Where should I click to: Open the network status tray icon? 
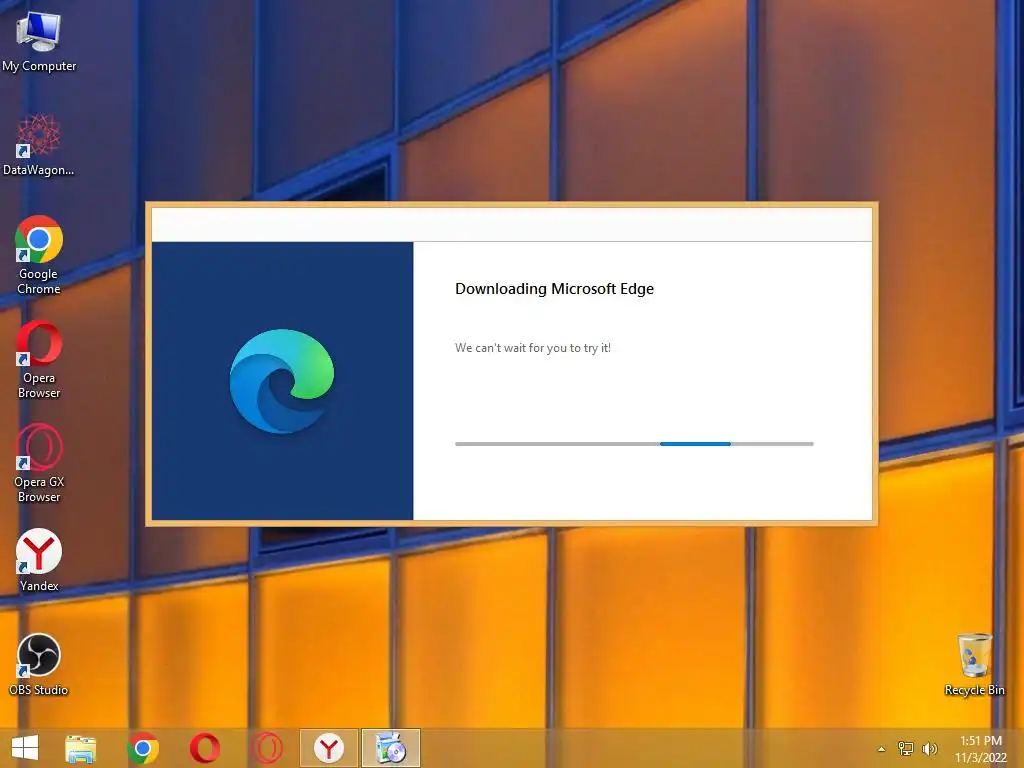(906, 748)
